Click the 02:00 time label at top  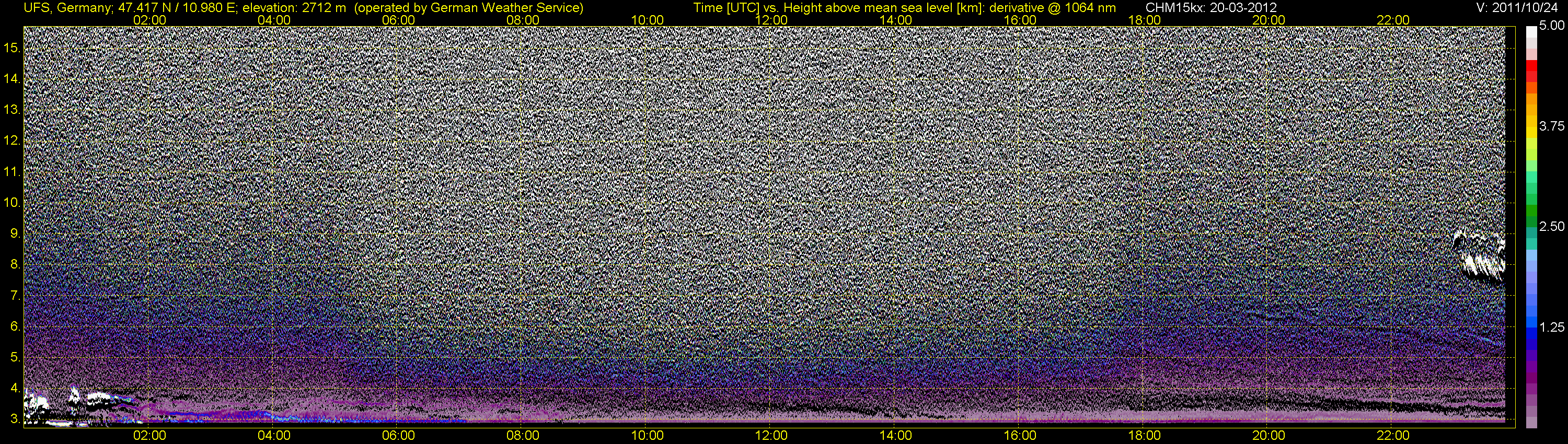tap(149, 20)
